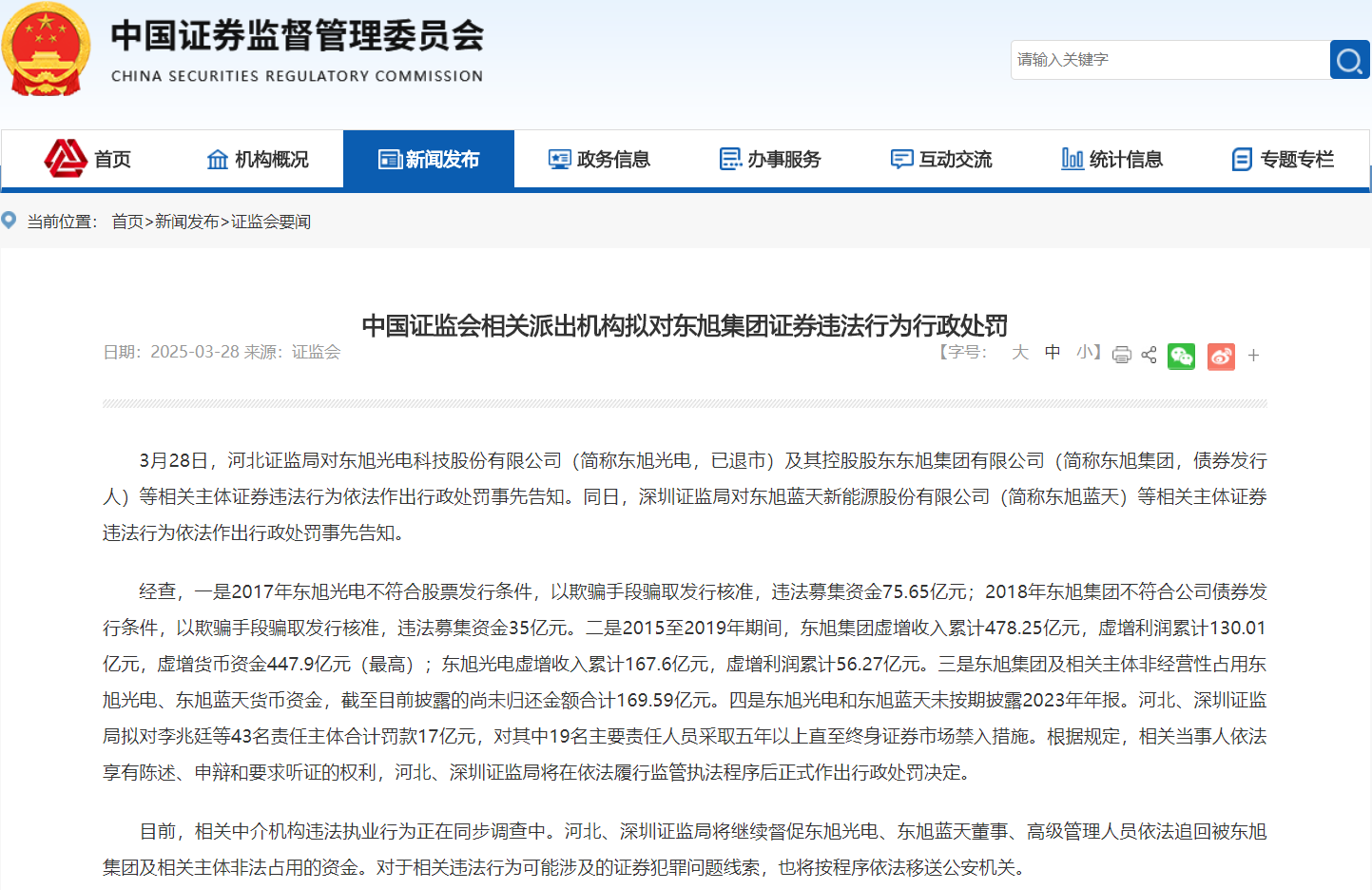1372x890 pixels.
Task: Set font size to 中
Action: click(1053, 353)
